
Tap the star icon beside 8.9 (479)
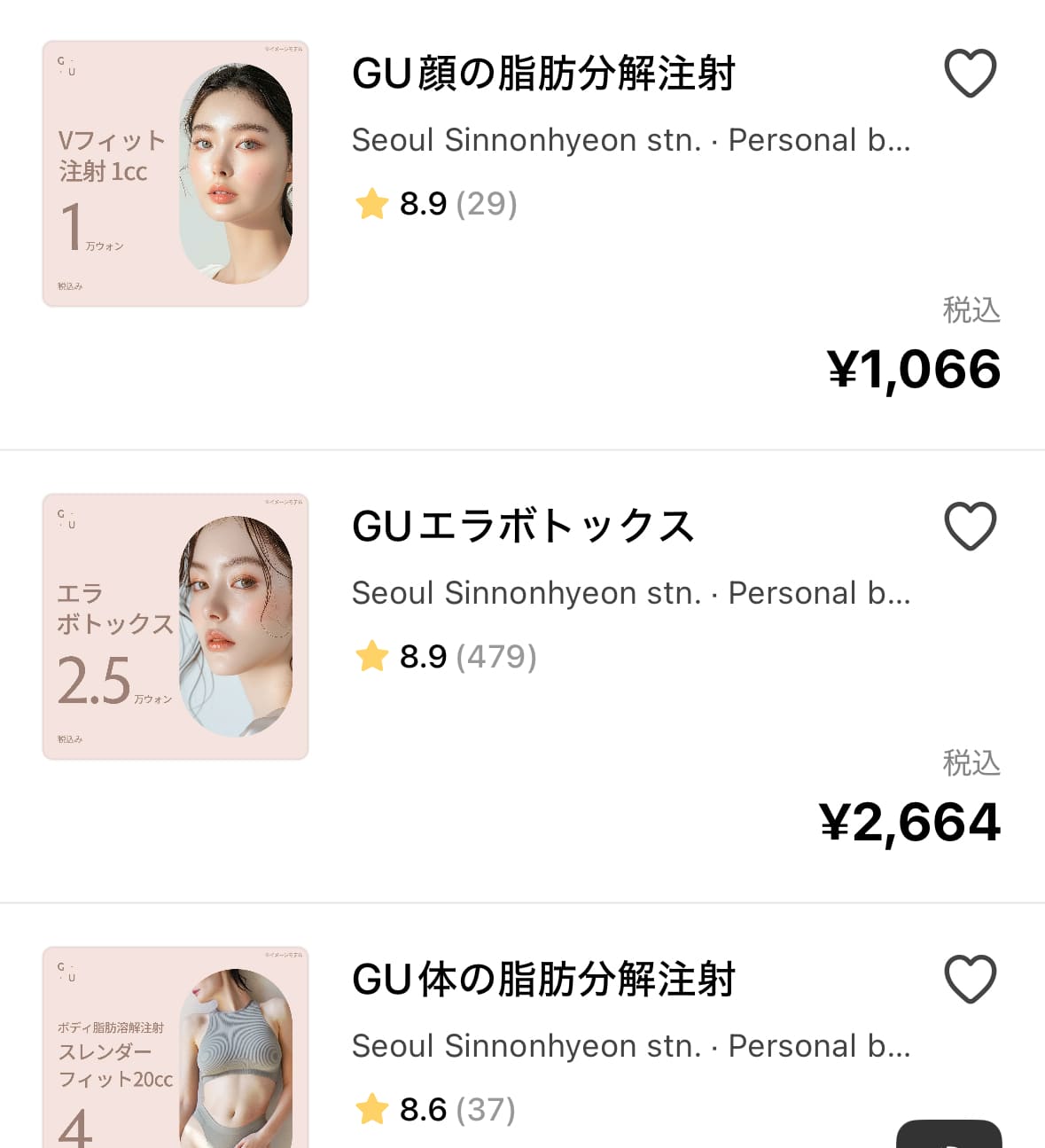pyautogui.click(x=371, y=657)
